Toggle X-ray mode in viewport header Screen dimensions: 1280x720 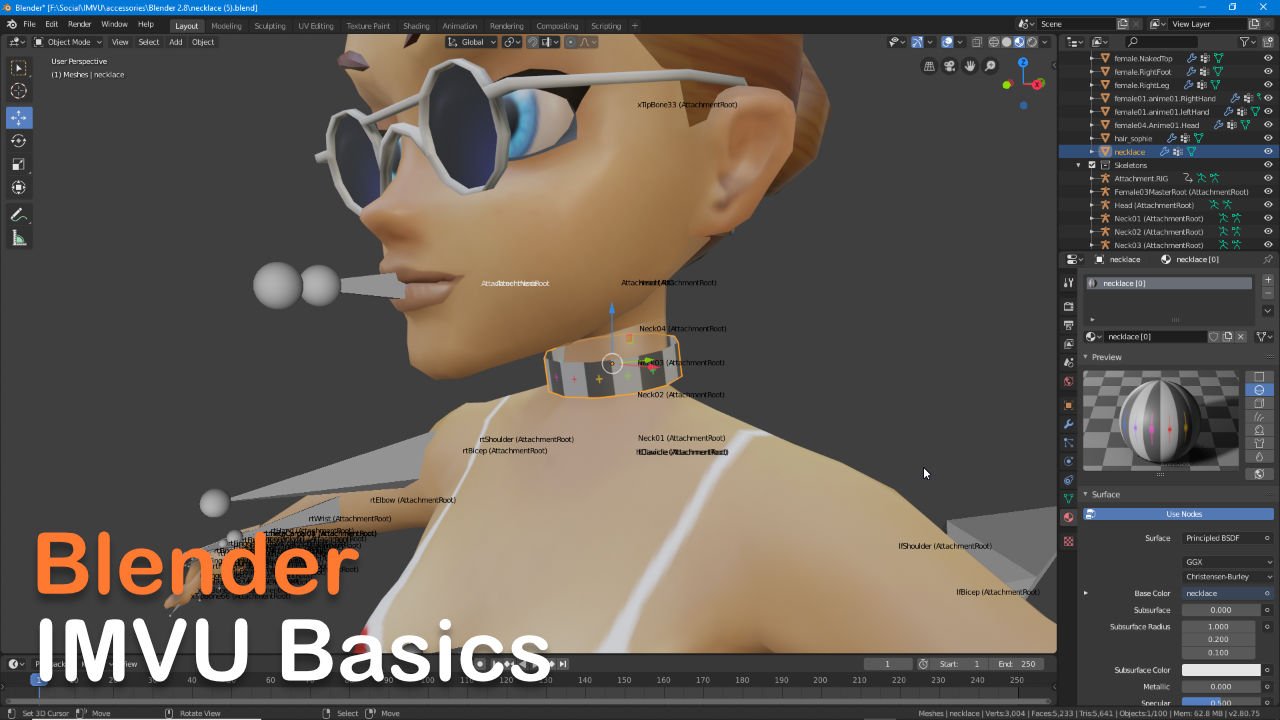(x=978, y=42)
